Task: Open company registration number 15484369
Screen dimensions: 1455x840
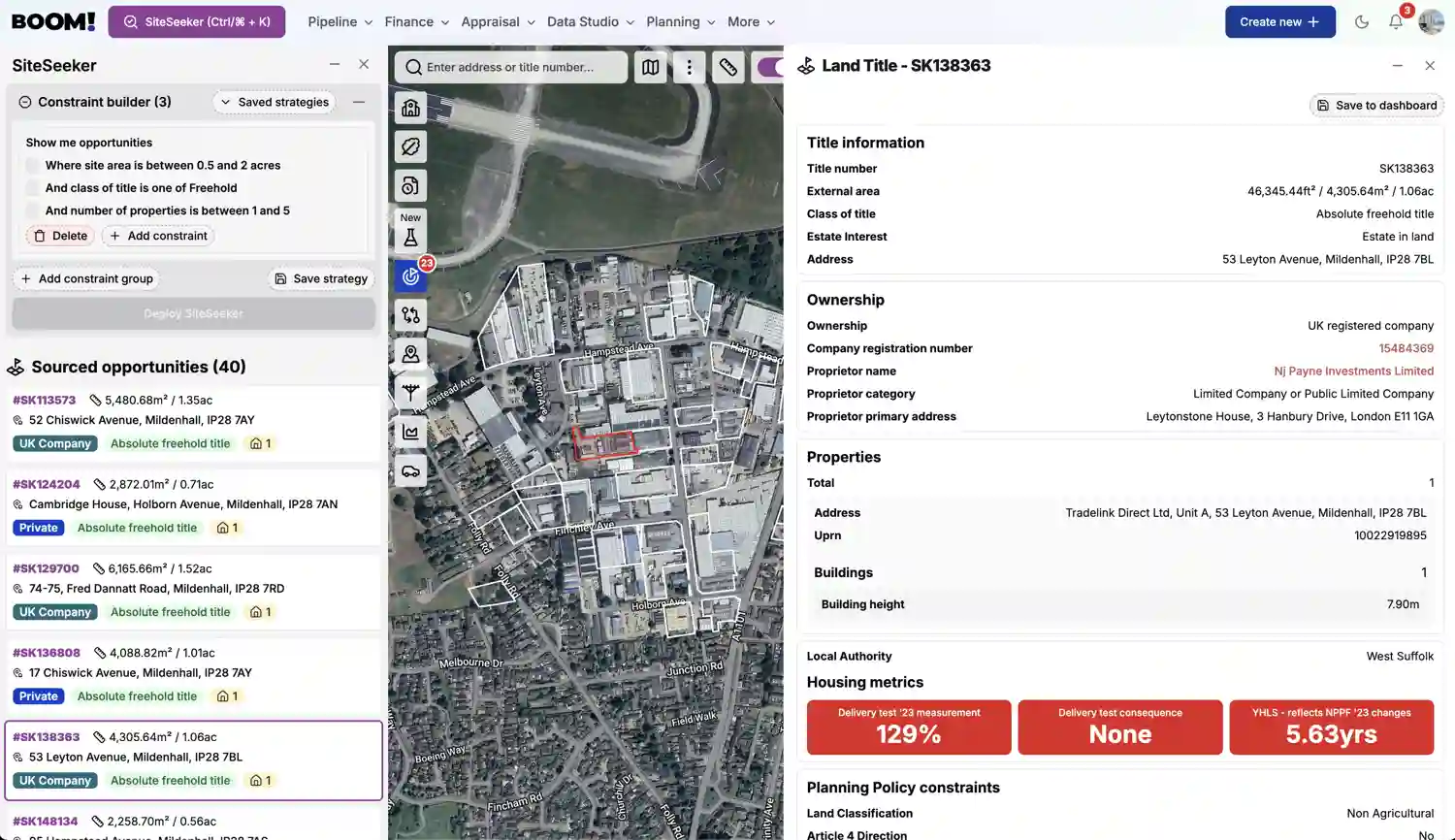Action: [x=1406, y=348]
